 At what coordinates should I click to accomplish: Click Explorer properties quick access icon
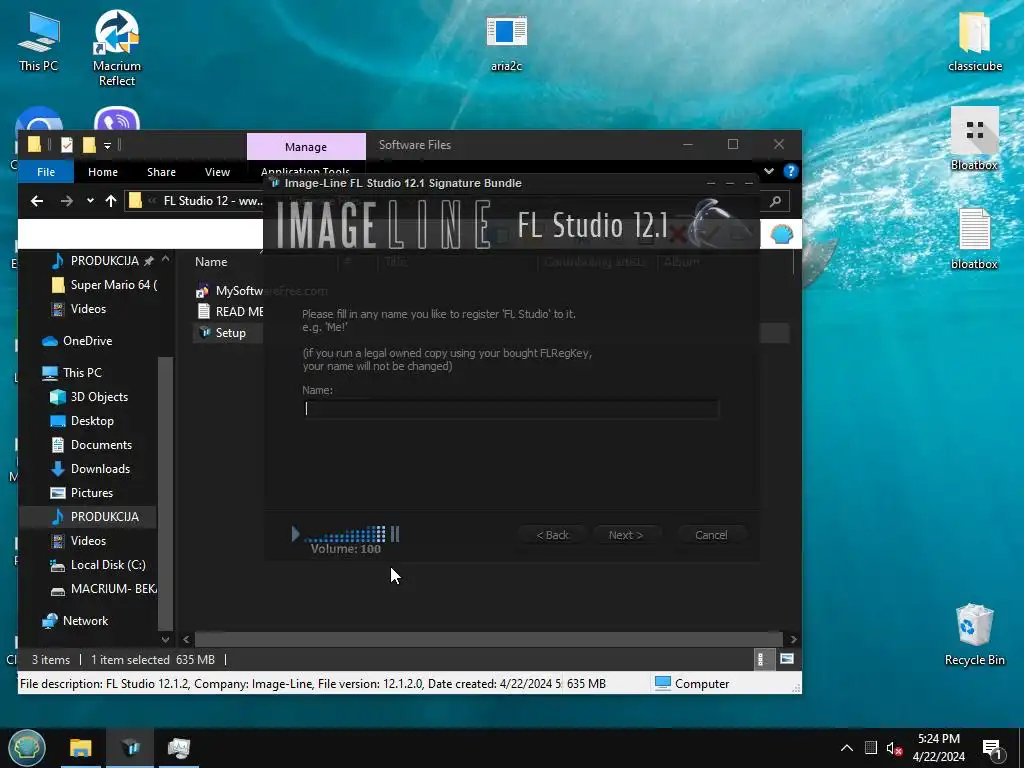point(67,144)
